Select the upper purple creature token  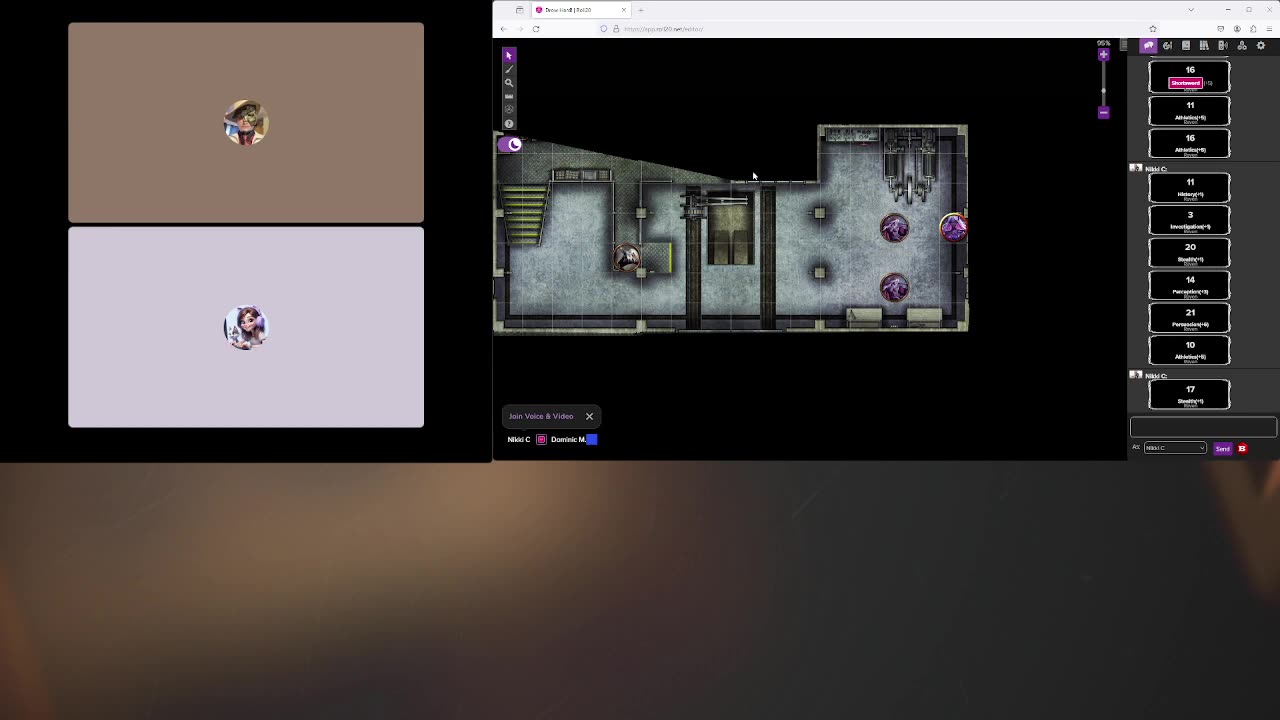tap(894, 228)
